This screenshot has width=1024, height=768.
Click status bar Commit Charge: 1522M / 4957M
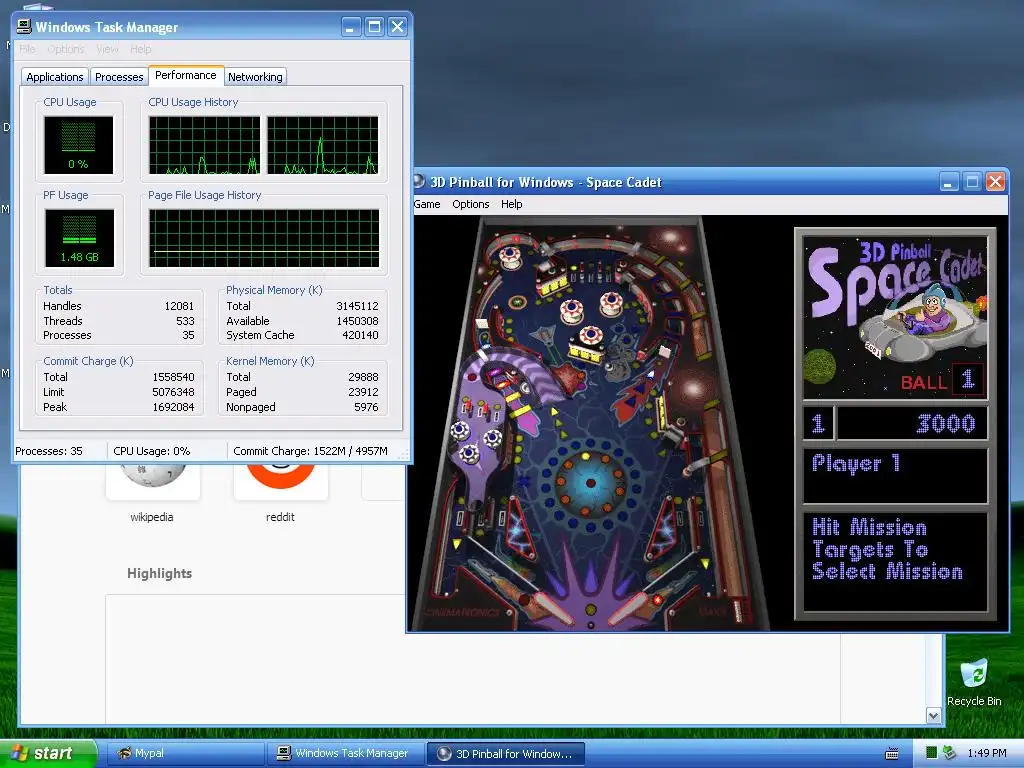(x=310, y=451)
